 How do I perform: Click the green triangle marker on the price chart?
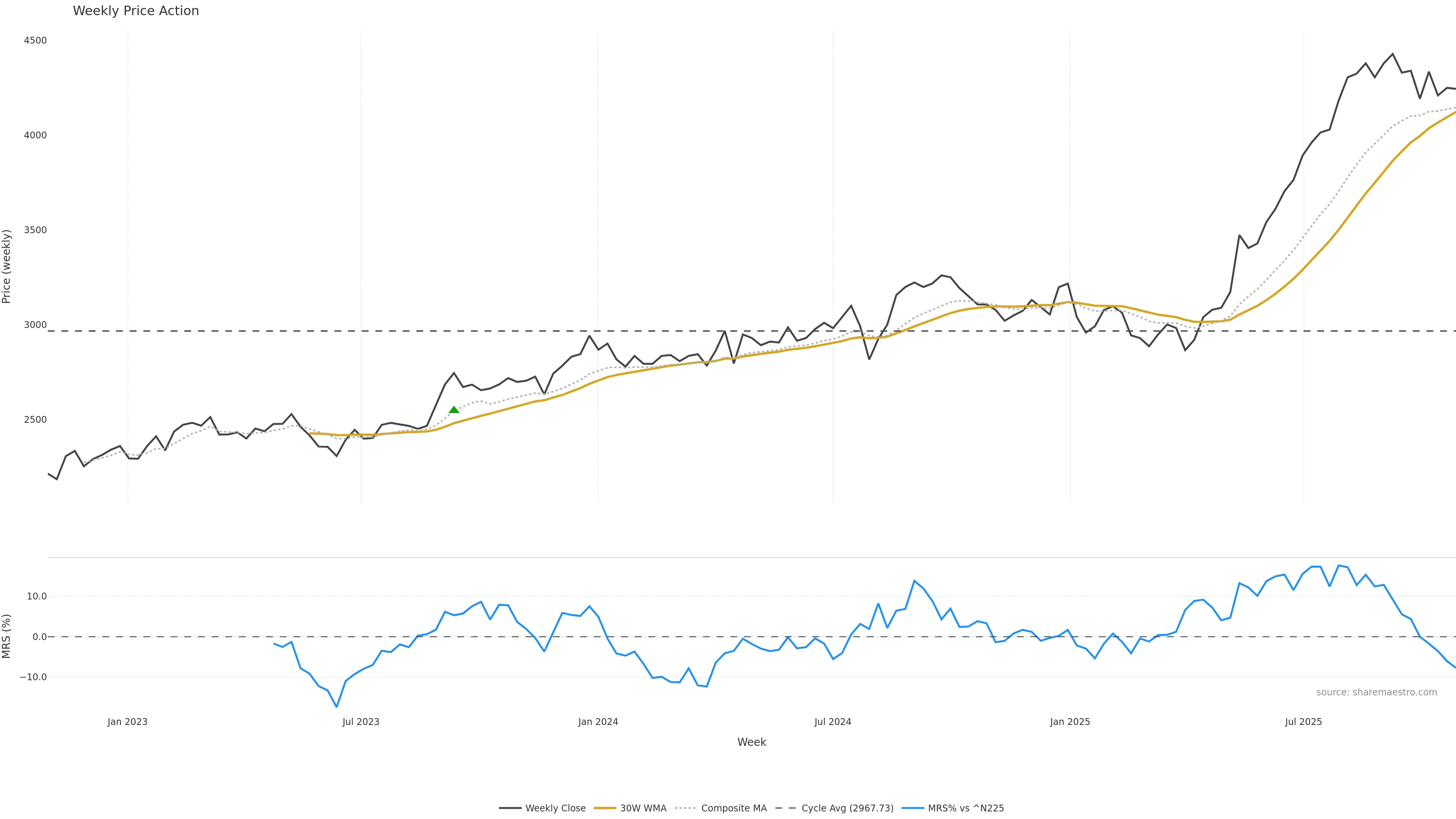(x=454, y=410)
